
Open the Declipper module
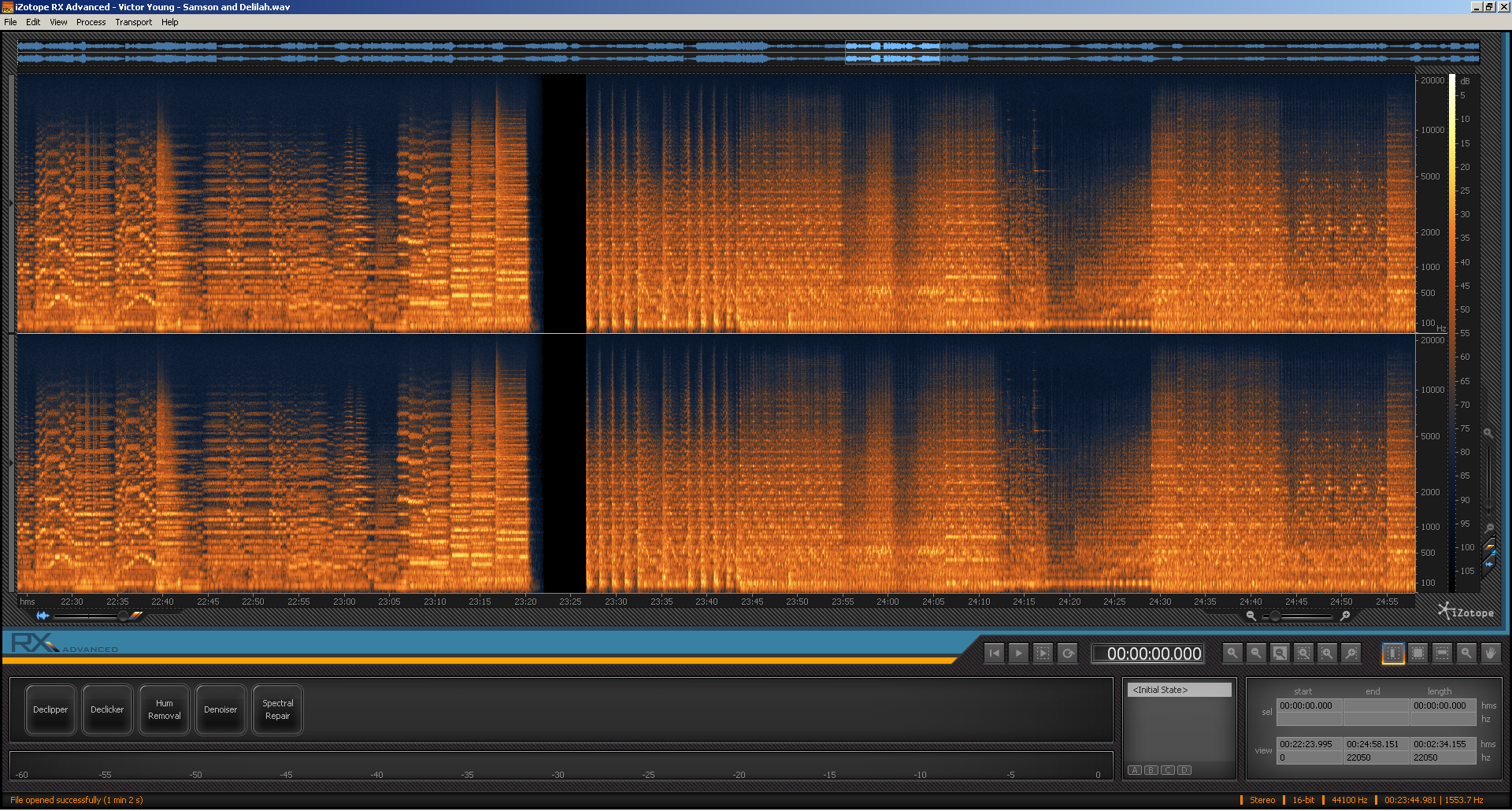50,710
